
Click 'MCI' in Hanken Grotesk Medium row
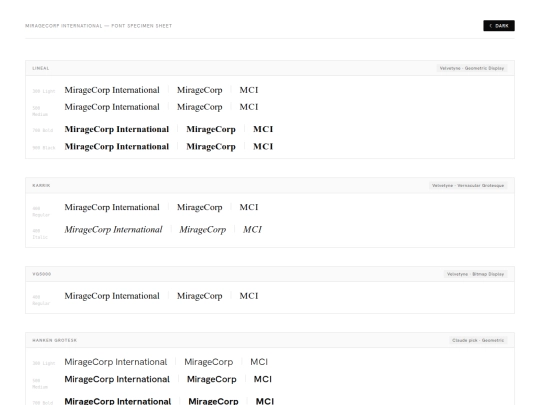coord(263,379)
